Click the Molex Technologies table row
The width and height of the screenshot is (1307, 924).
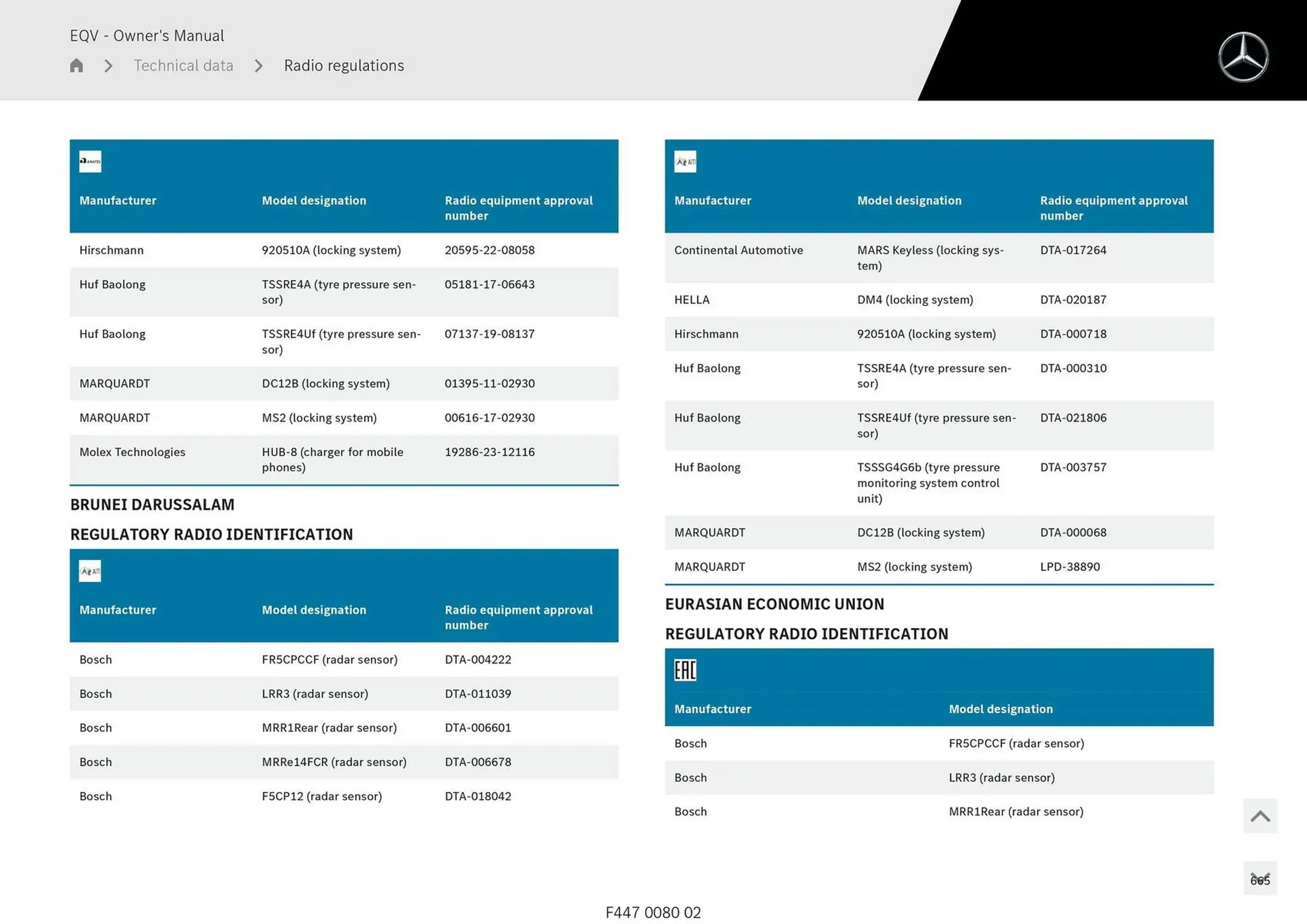pyautogui.click(x=344, y=459)
